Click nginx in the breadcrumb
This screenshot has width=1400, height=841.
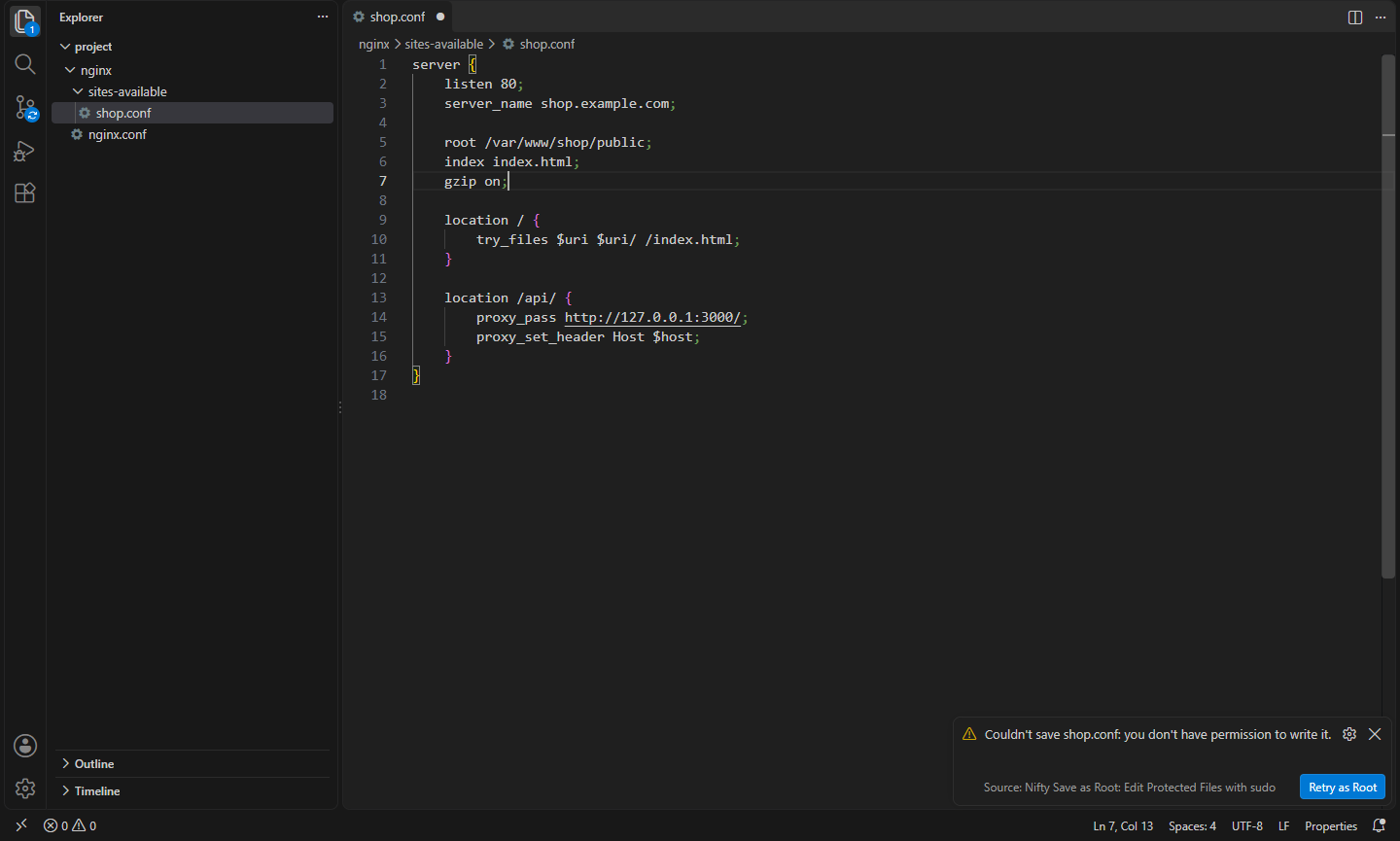coord(374,44)
